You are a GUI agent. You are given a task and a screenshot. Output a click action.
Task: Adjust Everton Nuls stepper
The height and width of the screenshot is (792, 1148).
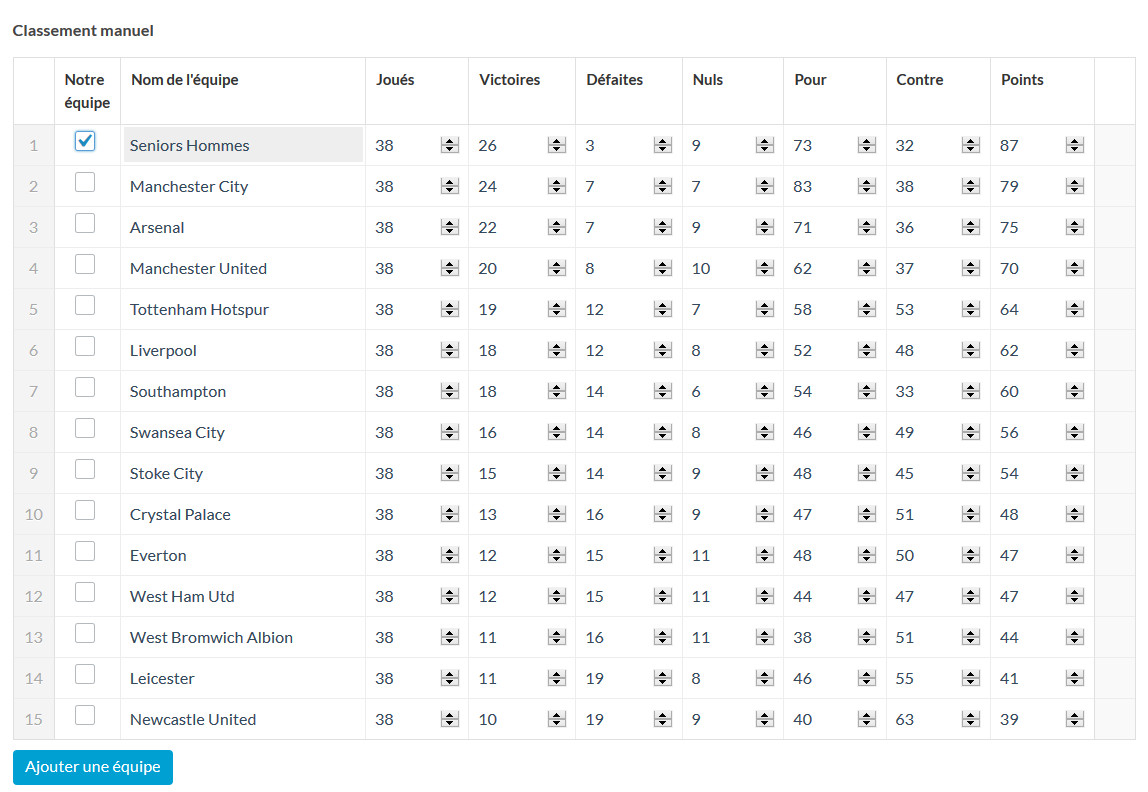pos(764,556)
